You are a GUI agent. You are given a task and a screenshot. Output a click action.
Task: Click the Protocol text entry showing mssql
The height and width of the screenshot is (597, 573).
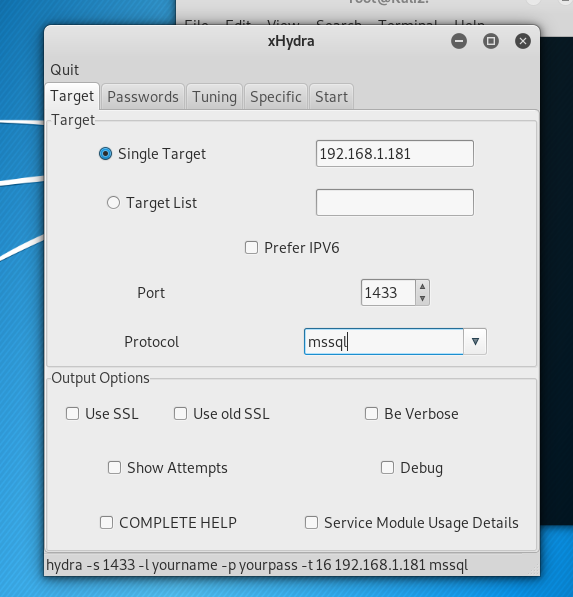point(383,342)
